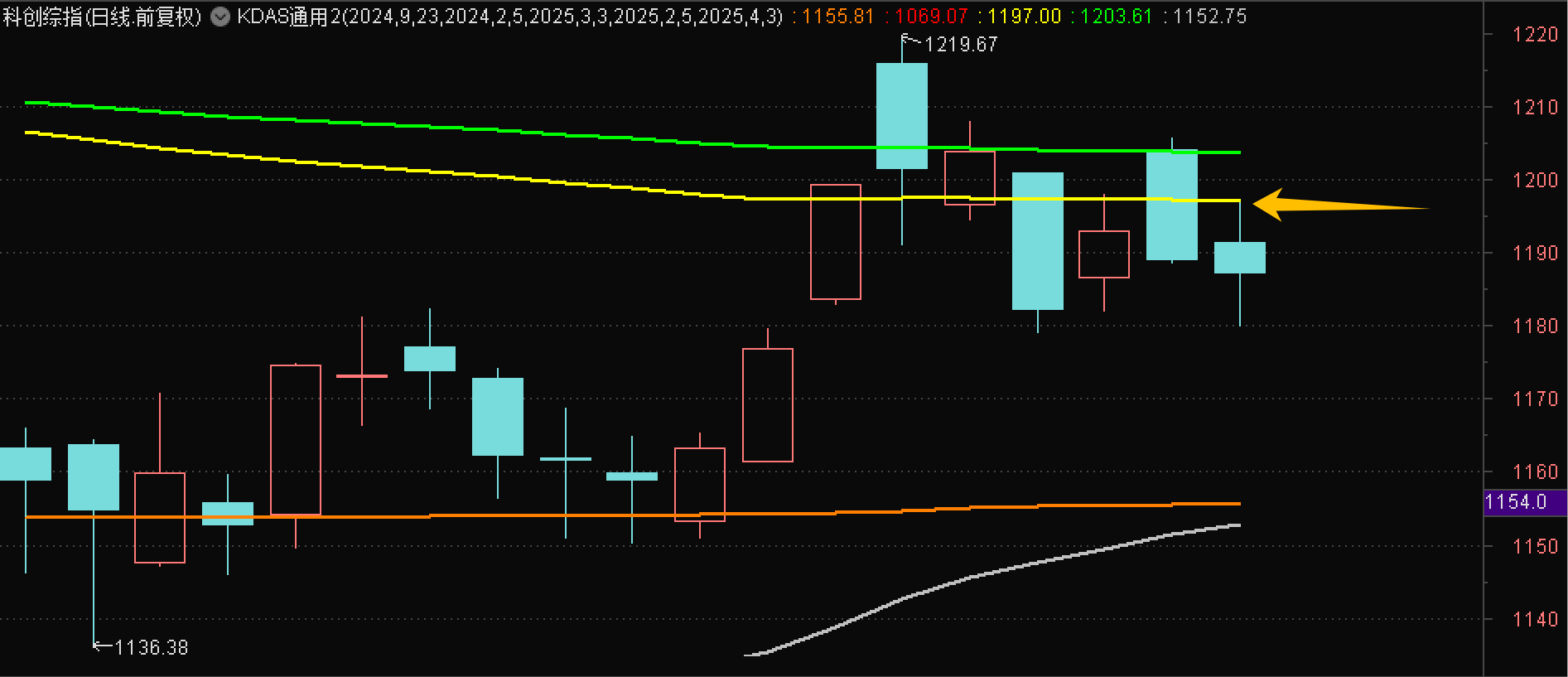The height and width of the screenshot is (677, 1568).
Task: Click the 1180 price axis label
Action: point(1536,326)
